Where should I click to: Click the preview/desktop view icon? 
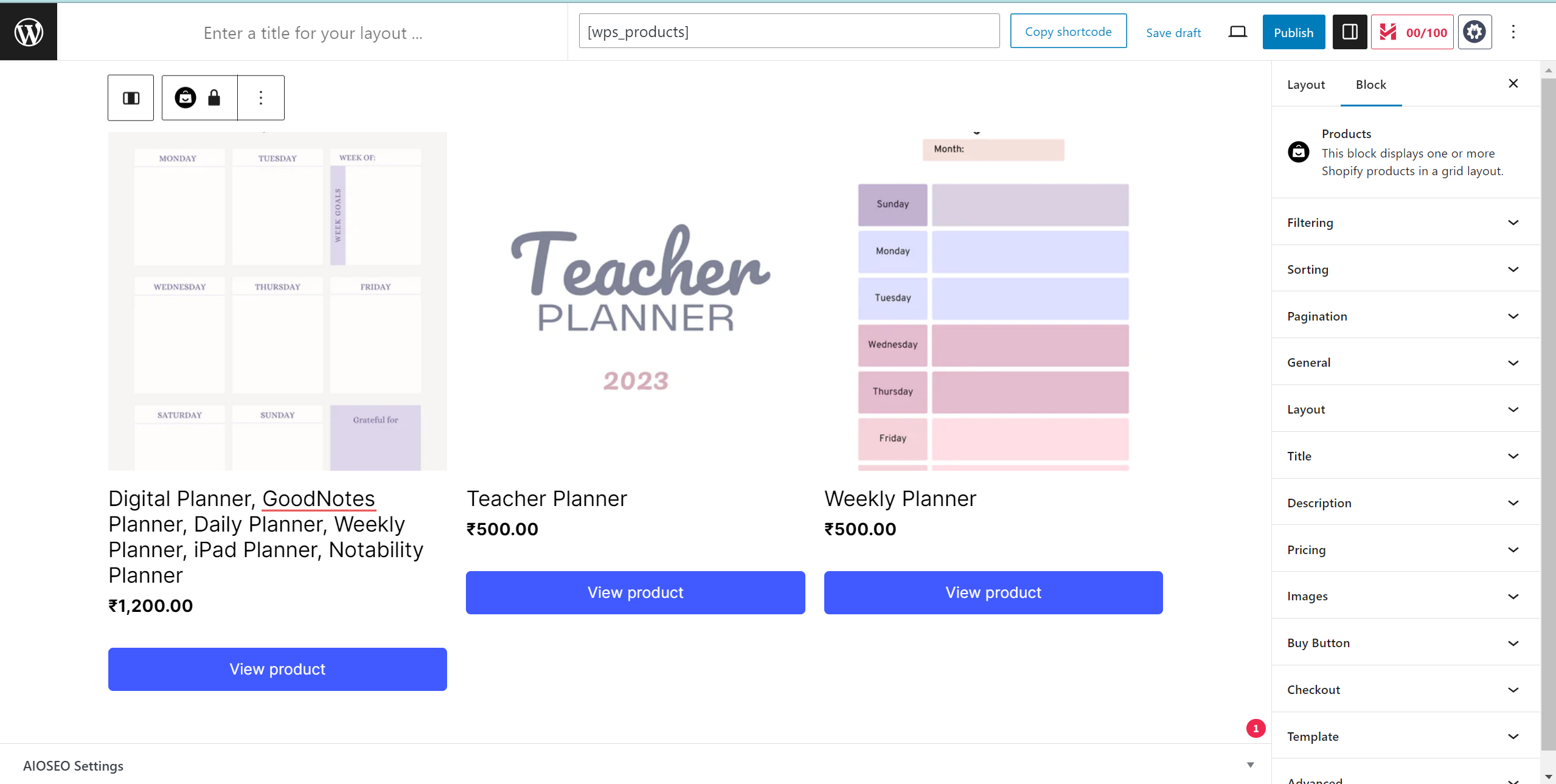point(1237,31)
